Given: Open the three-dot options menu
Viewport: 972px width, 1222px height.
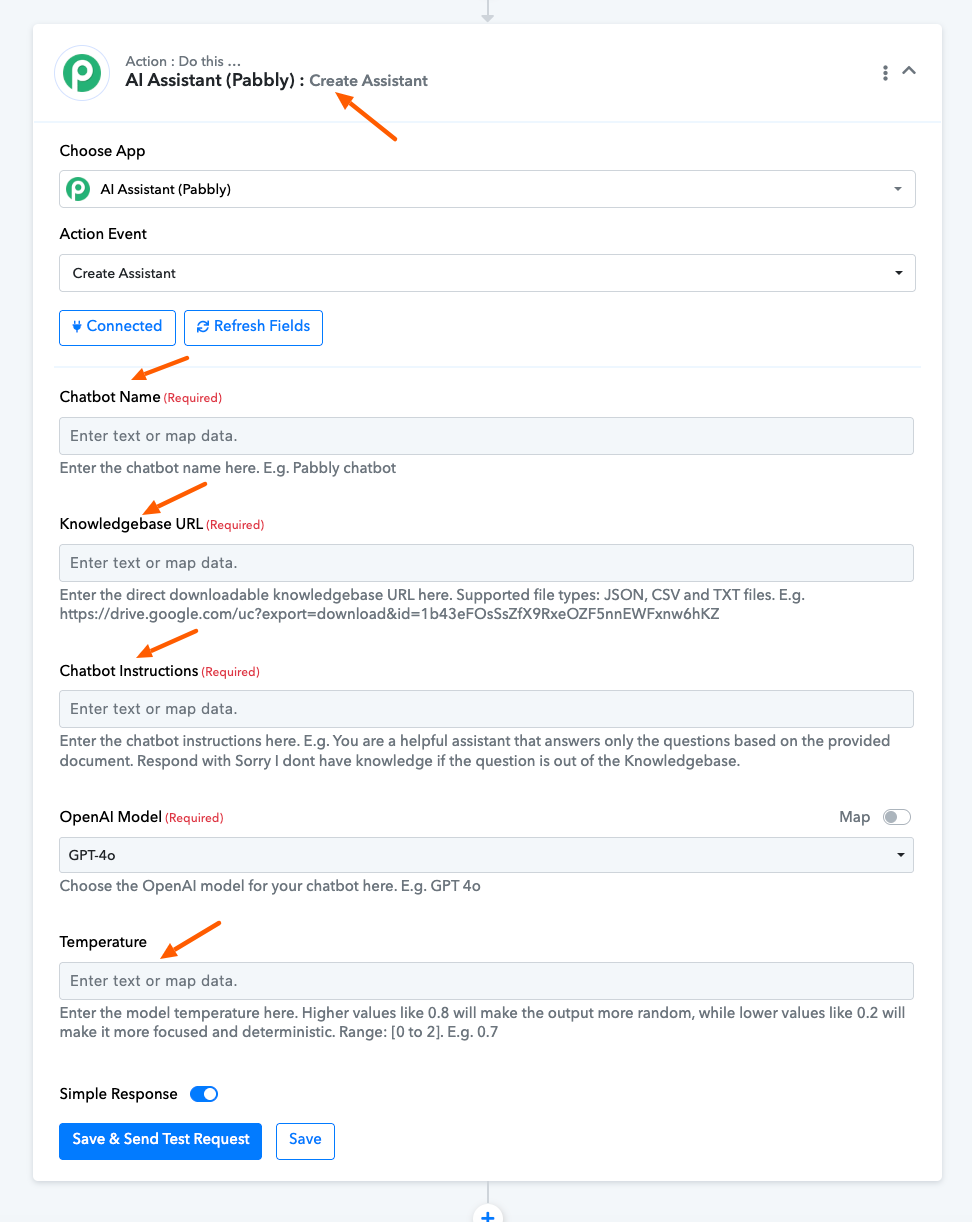Looking at the screenshot, I should pyautogui.click(x=885, y=73).
